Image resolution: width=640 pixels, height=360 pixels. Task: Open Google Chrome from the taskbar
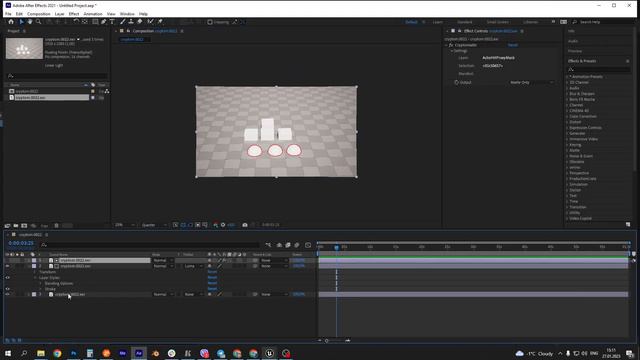tap(57, 353)
